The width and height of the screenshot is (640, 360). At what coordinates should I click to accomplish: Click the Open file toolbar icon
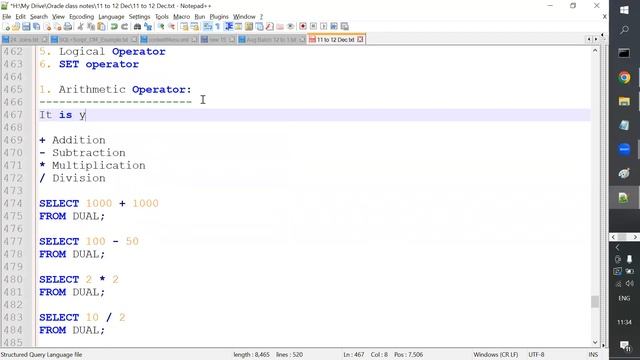pos(16,27)
